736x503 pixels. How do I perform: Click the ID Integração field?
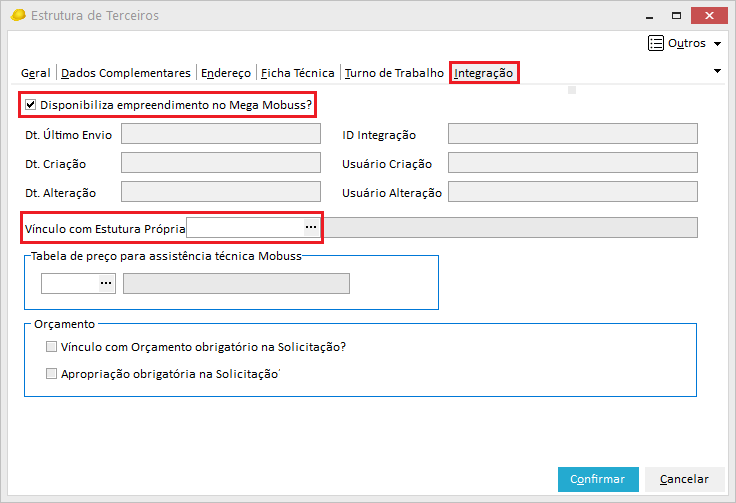tap(573, 134)
